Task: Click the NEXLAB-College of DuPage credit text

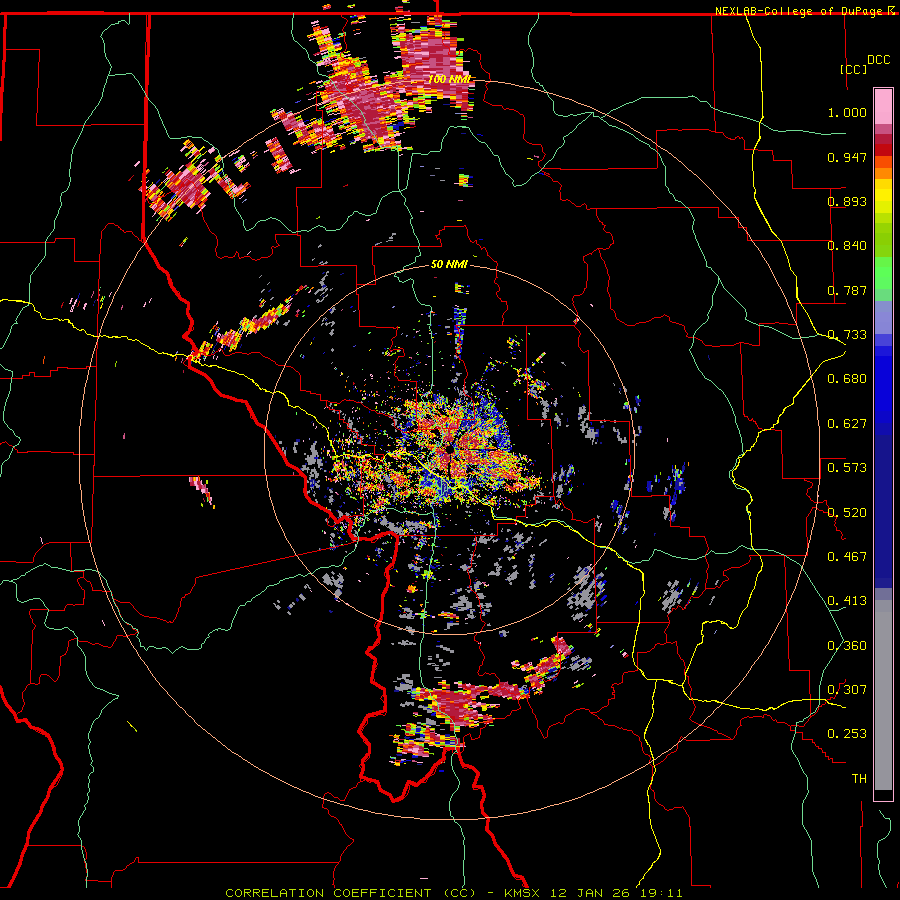Action: tap(798, 11)
